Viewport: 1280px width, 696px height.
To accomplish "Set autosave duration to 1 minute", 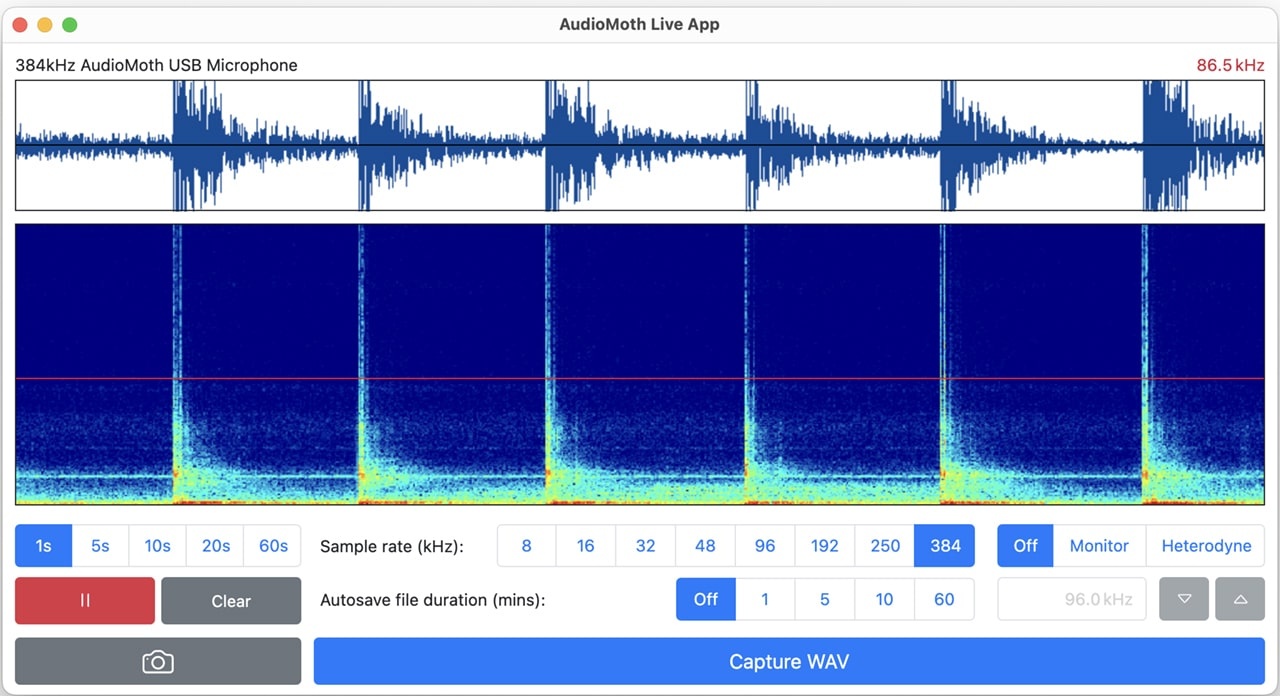I will [x=765, y=599].
